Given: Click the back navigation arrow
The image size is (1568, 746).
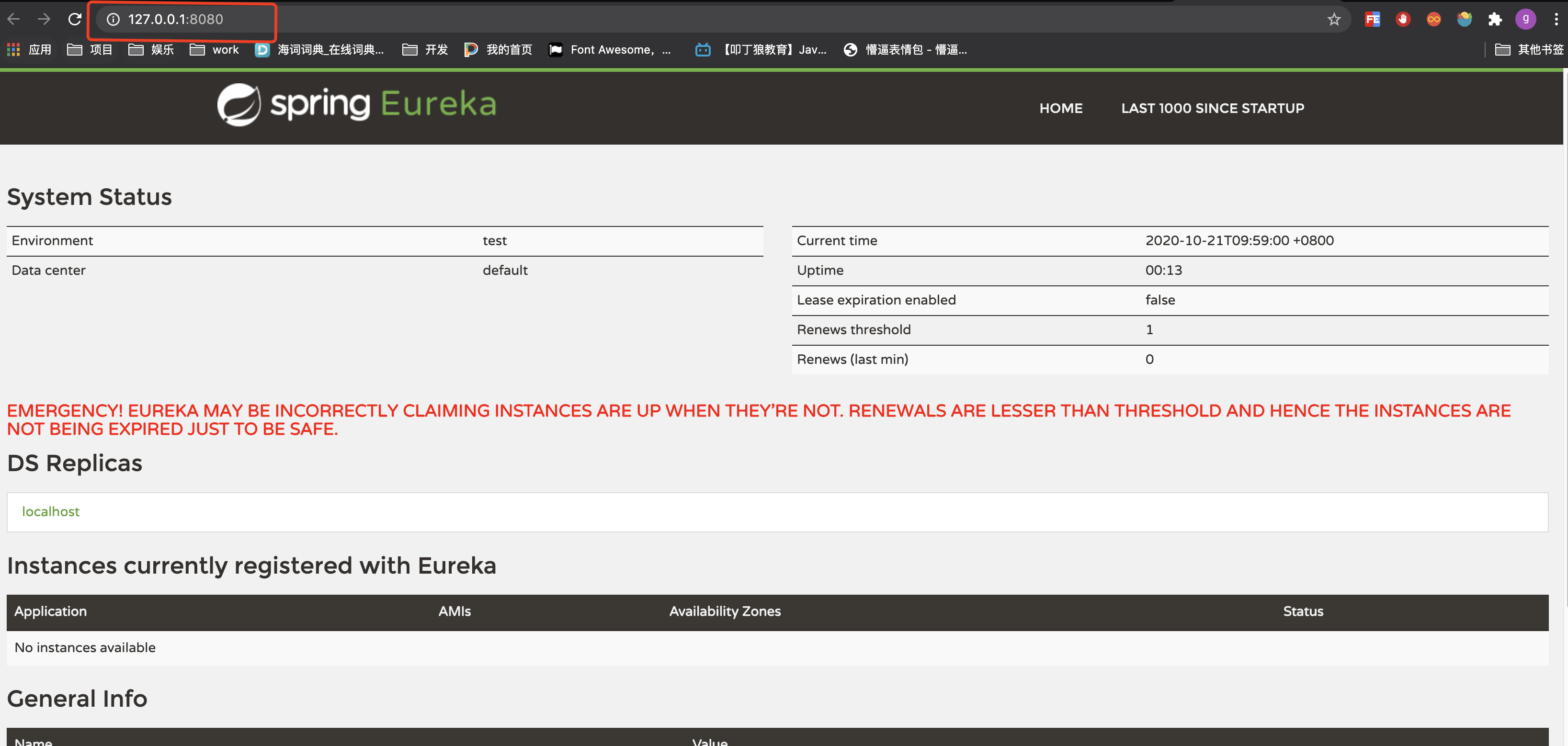Looking at the screenshot, I should pyautogui.click(x=13, y=19).
